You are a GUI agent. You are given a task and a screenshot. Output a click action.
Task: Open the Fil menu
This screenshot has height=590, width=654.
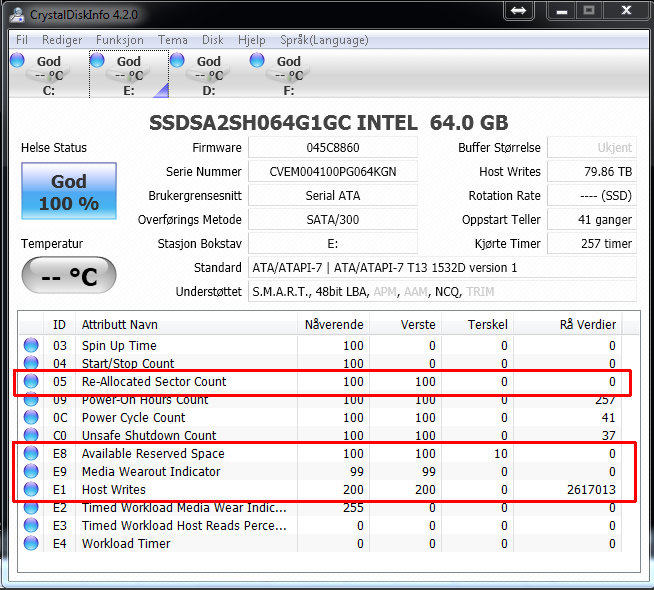[22, 40]
